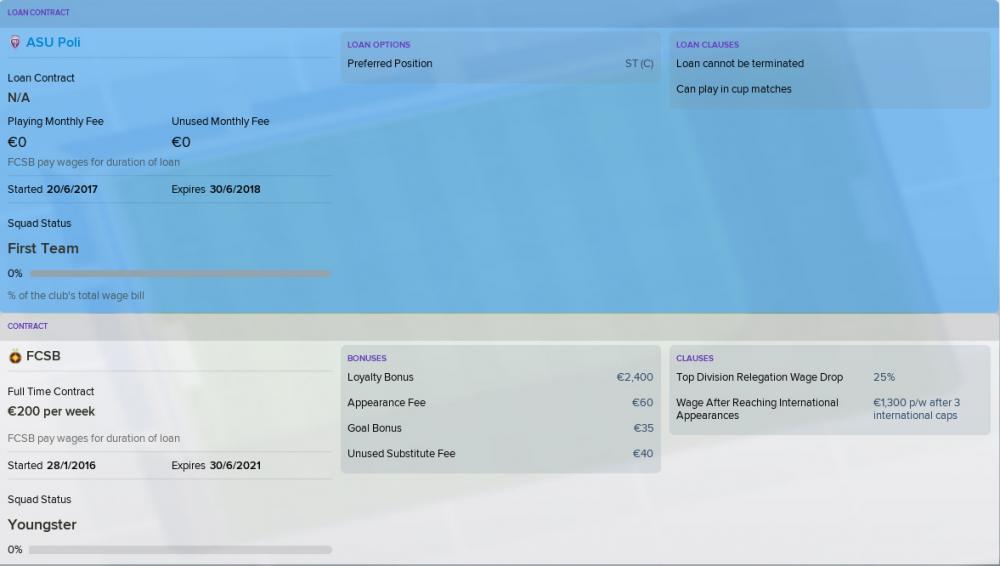
Task: Click the Unused Monthly Fee label
Action: click(x=220, y=121)
